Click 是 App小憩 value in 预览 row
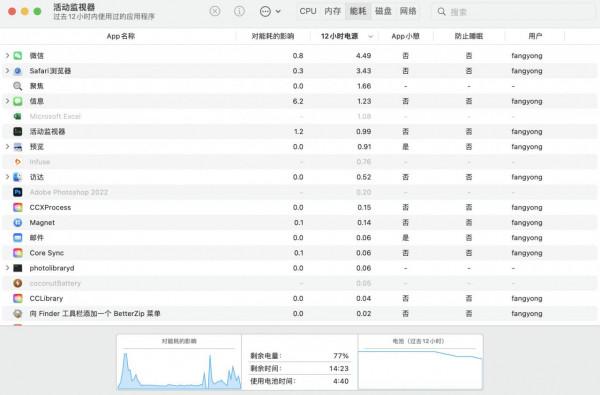Screen dimensions: 600x395 [x=406, y=147]
